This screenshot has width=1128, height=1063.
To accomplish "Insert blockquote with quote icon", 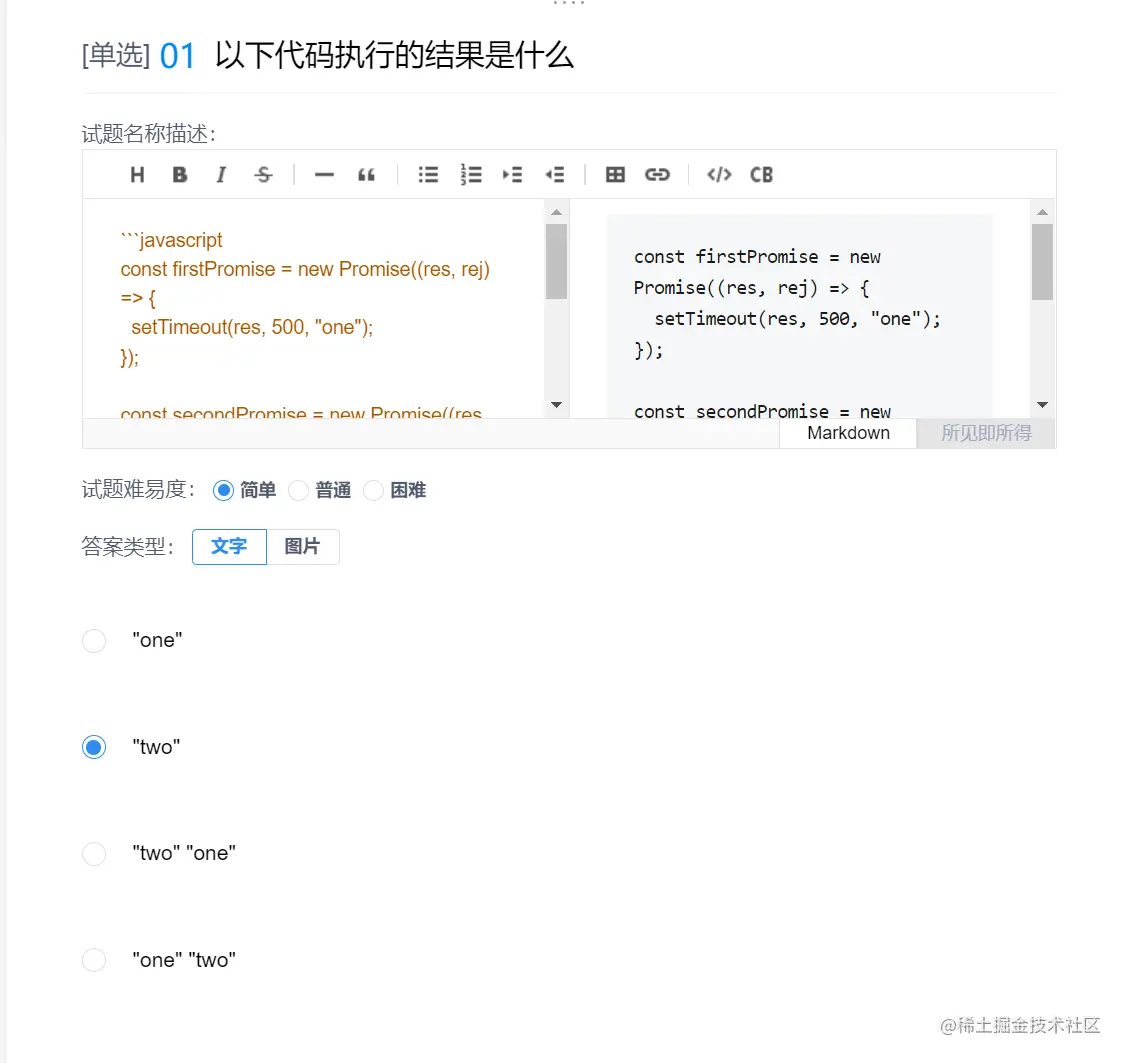I will 366,175.
